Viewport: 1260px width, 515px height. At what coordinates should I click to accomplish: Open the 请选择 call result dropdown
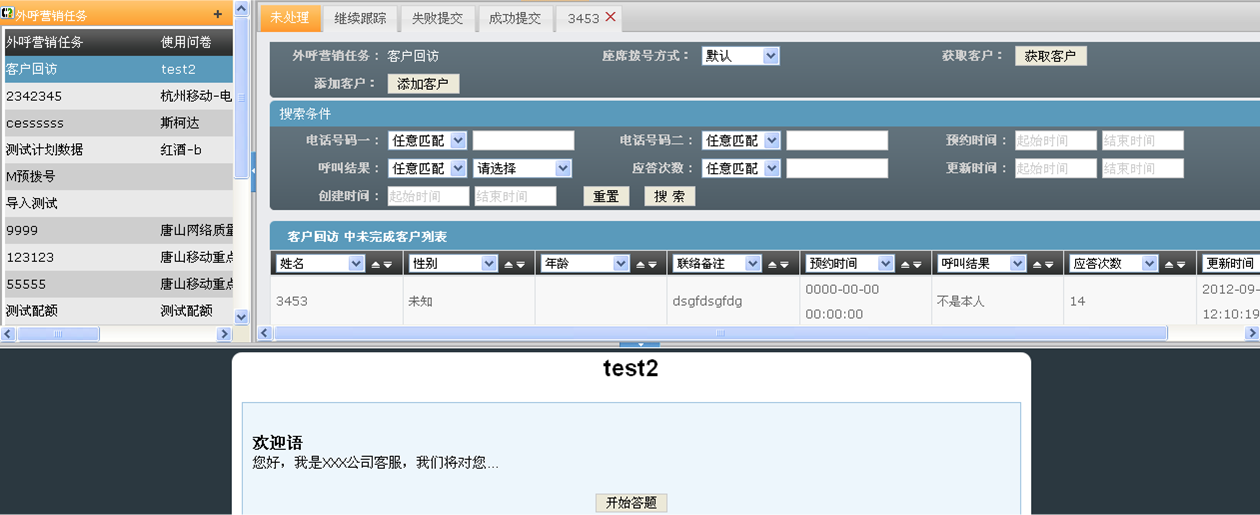pyautogui.click(x=563, y=168)
